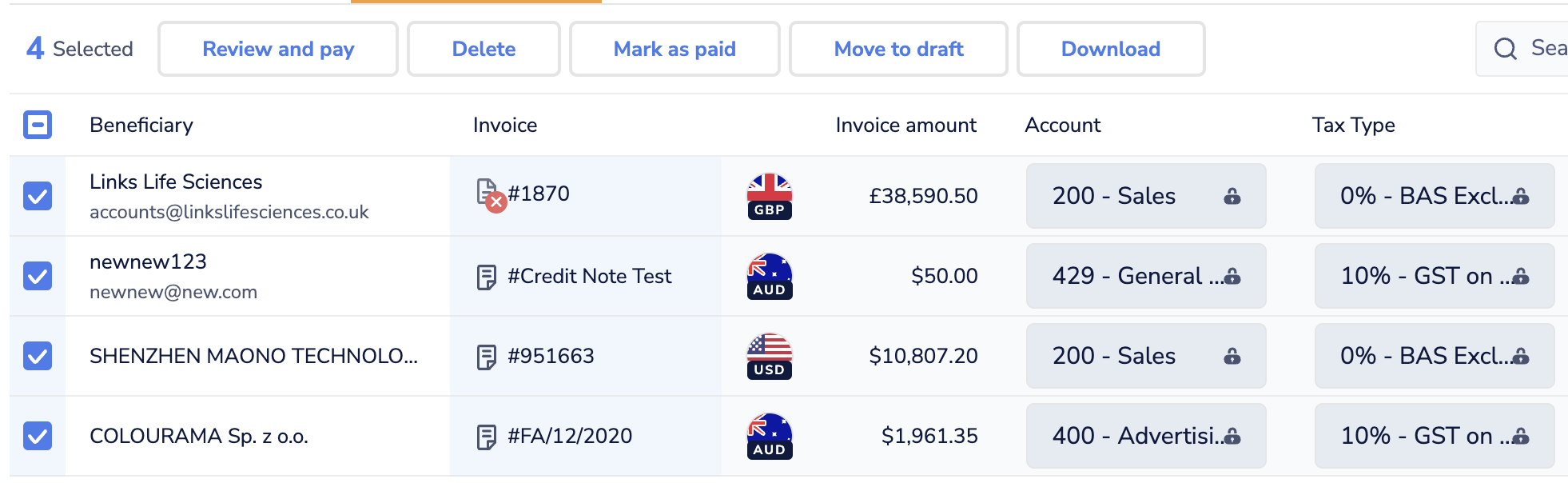Deselect the newnew123 invoice checkbox
The image size is (1568, 483).
point(38,276)
